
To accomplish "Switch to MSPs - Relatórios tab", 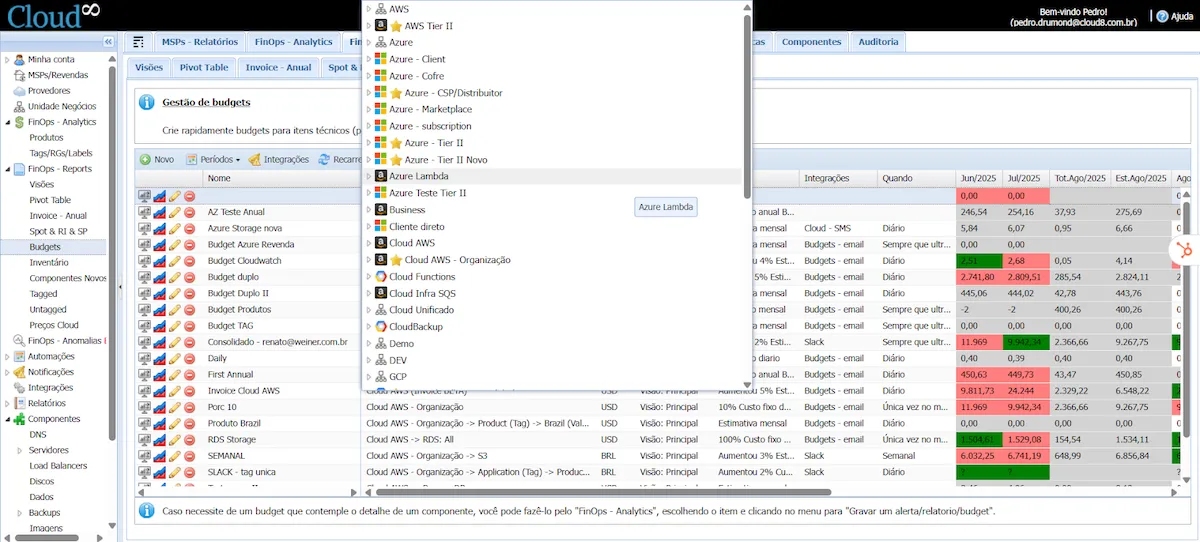I will point(200,42).
